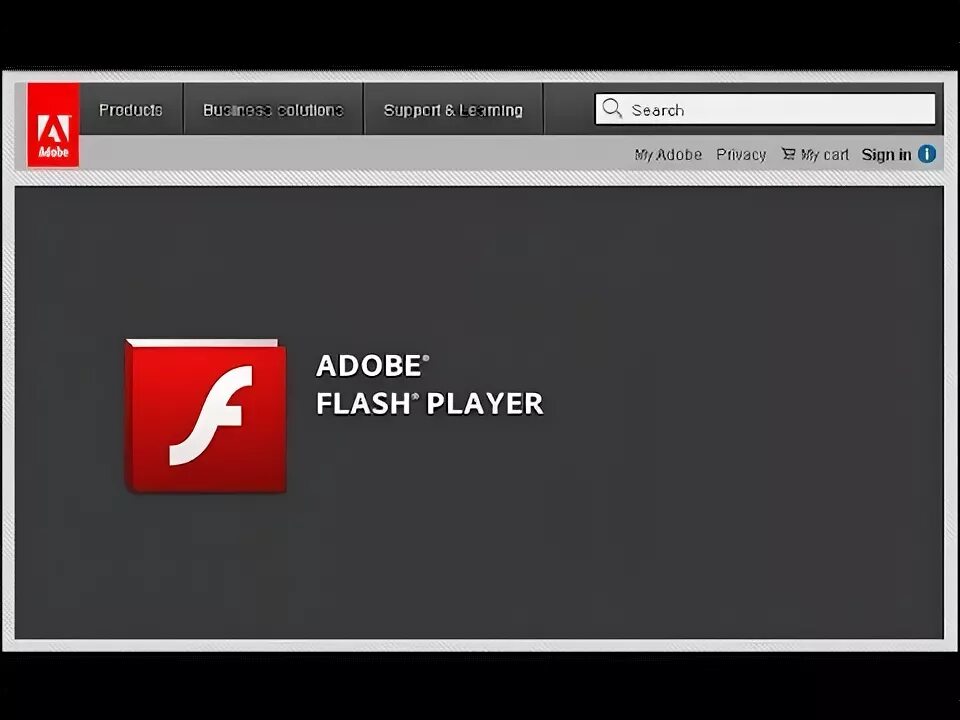The height and width of the screenshot is (720, 960).
Task: Click the blue info icon
Action: [927, 154]
